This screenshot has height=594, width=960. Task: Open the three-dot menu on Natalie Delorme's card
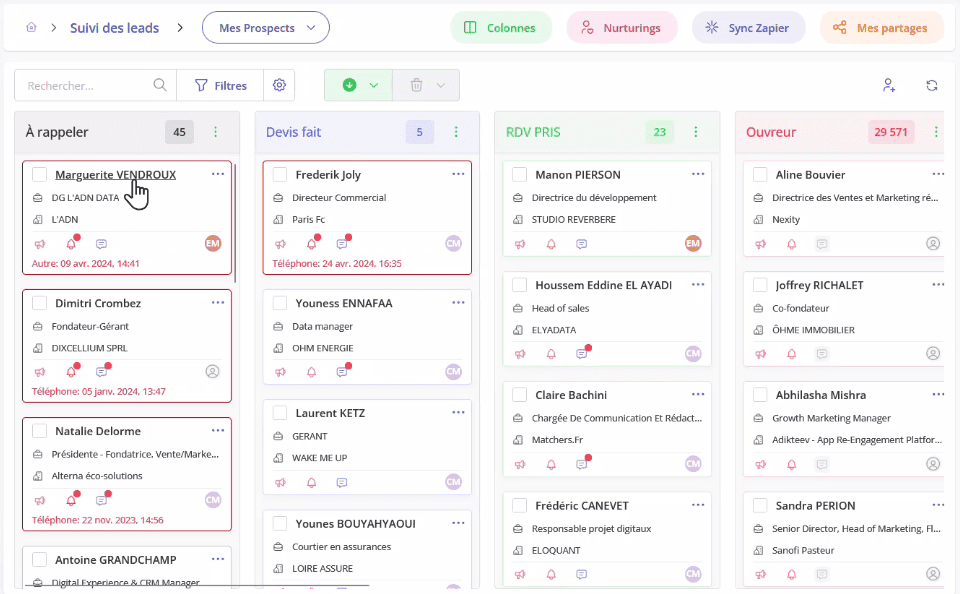click(x=219, y=430)
